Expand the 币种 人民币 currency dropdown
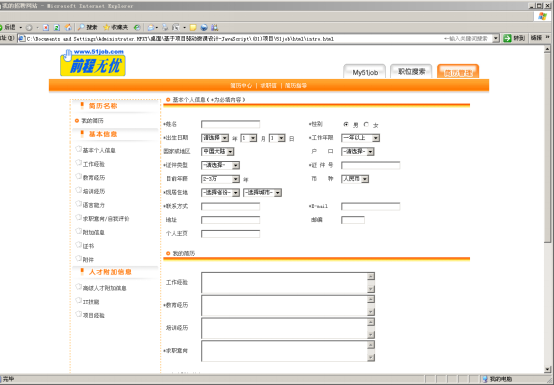The width and height of the screenshot is (554, 385). (x=355, y=179)
